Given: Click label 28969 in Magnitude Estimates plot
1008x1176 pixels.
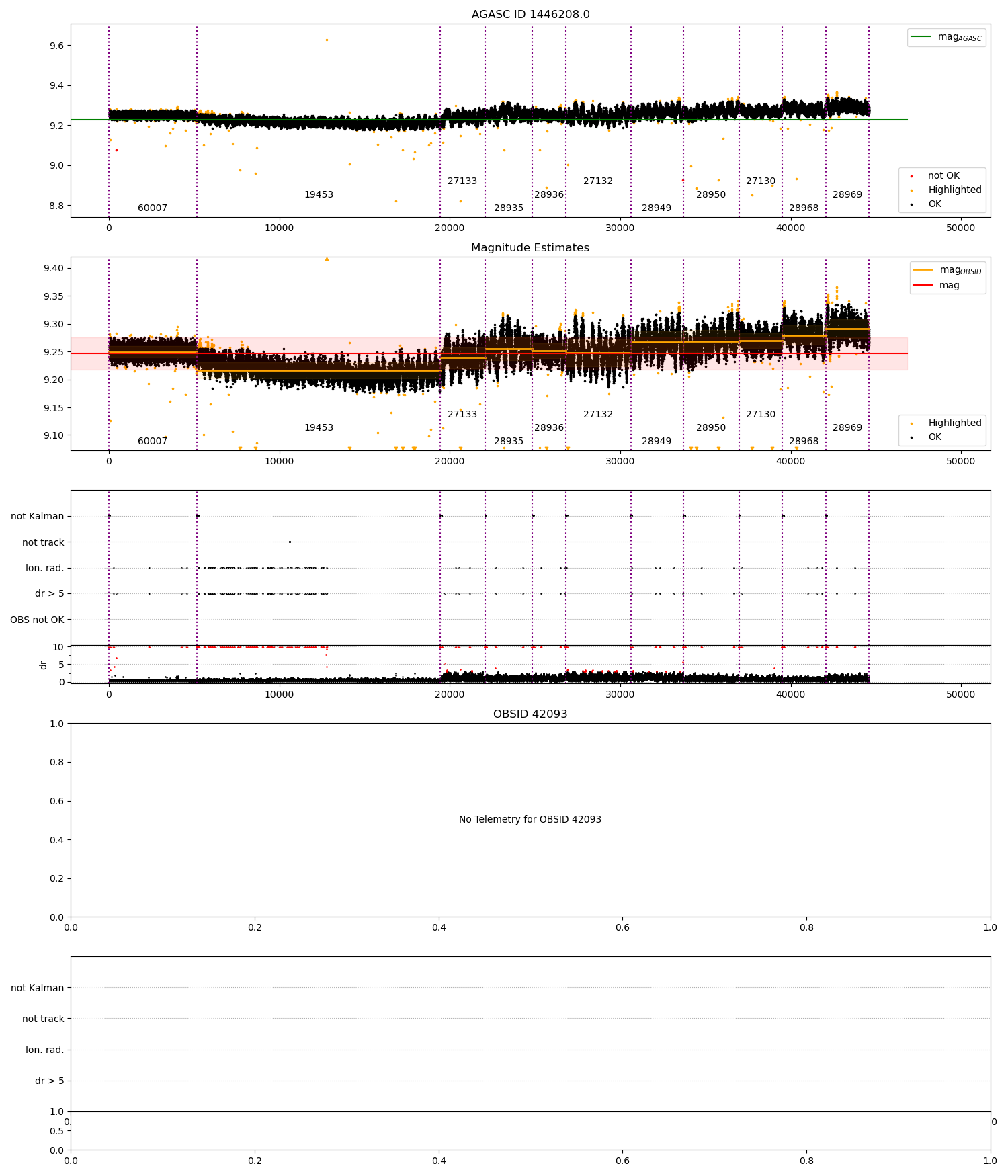Looking at the screenshot, I should [x=847, y=427].
